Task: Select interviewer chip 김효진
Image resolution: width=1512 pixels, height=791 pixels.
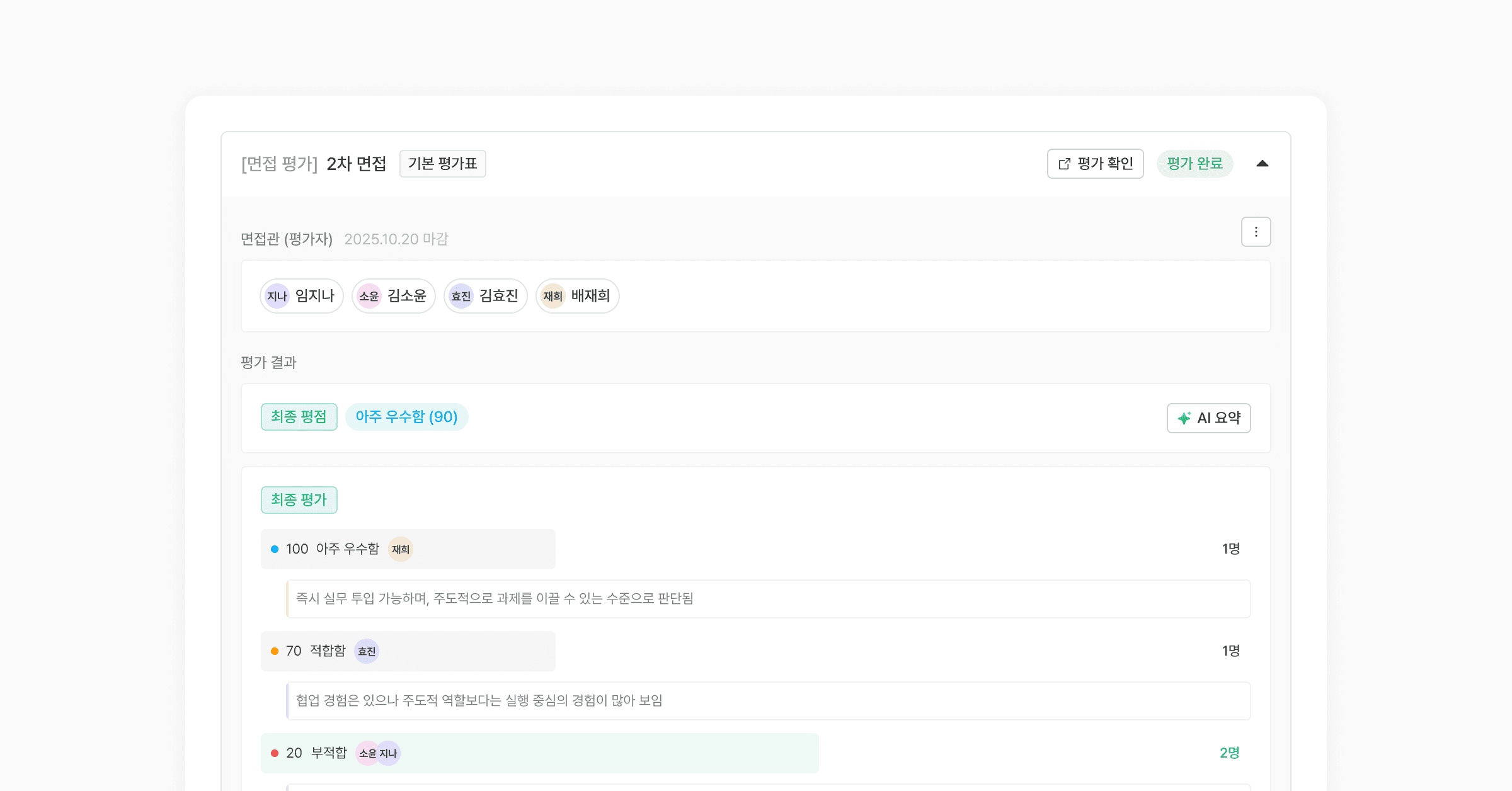Action: point(485,296)
